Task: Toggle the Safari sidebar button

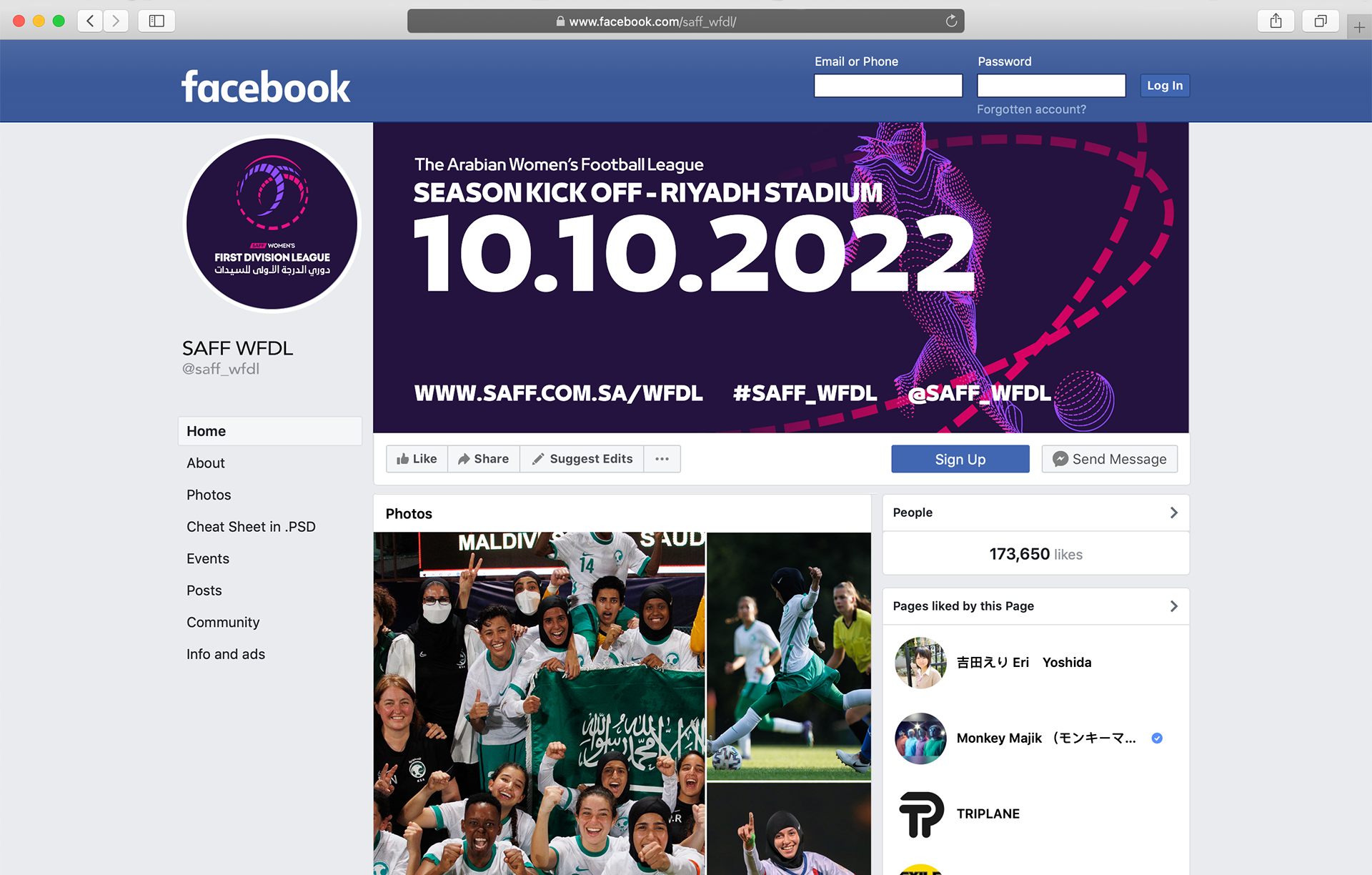Action: [x=156, y=21]
